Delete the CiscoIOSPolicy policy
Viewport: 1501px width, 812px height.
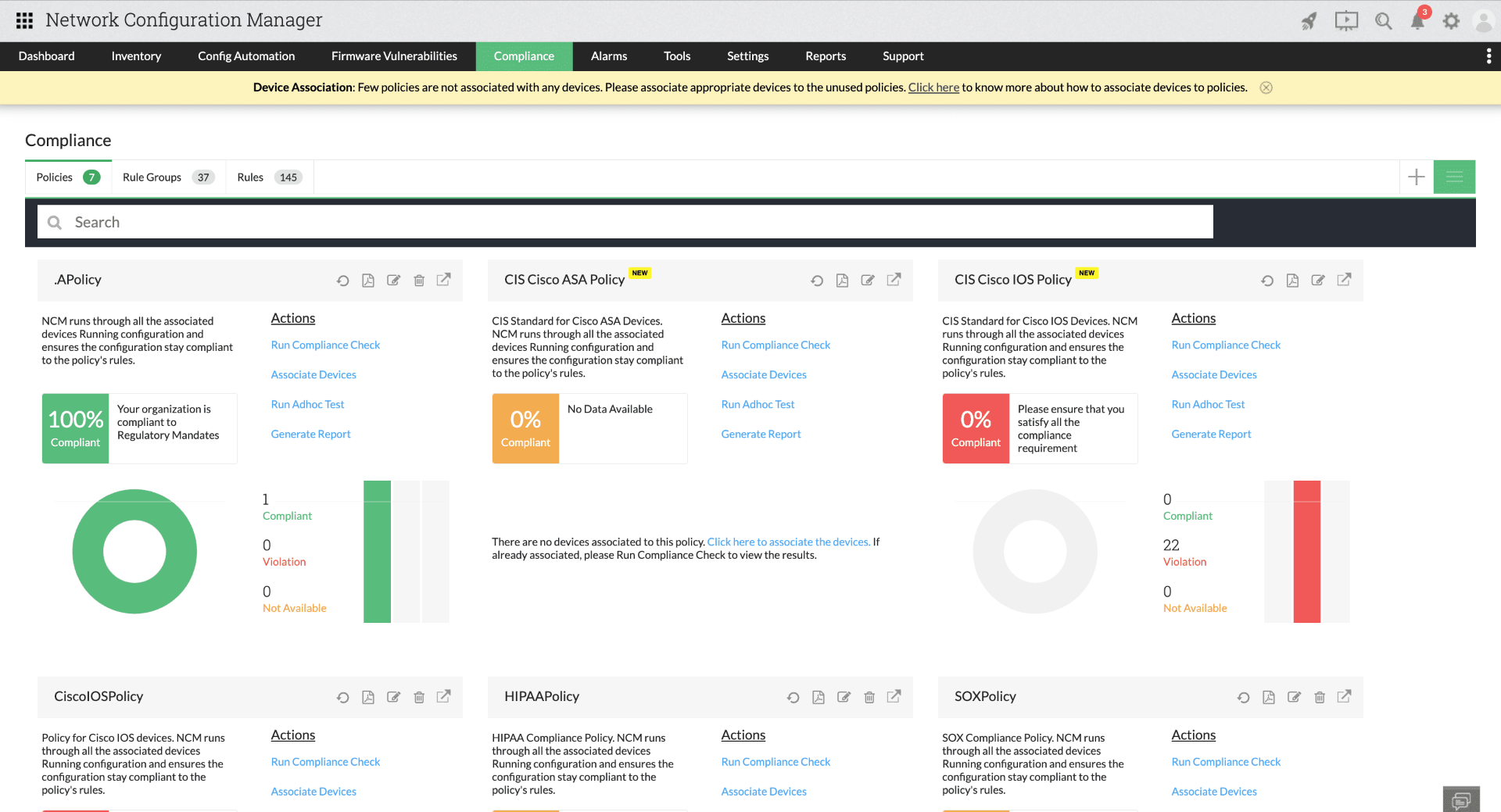[x=419, y=697]
